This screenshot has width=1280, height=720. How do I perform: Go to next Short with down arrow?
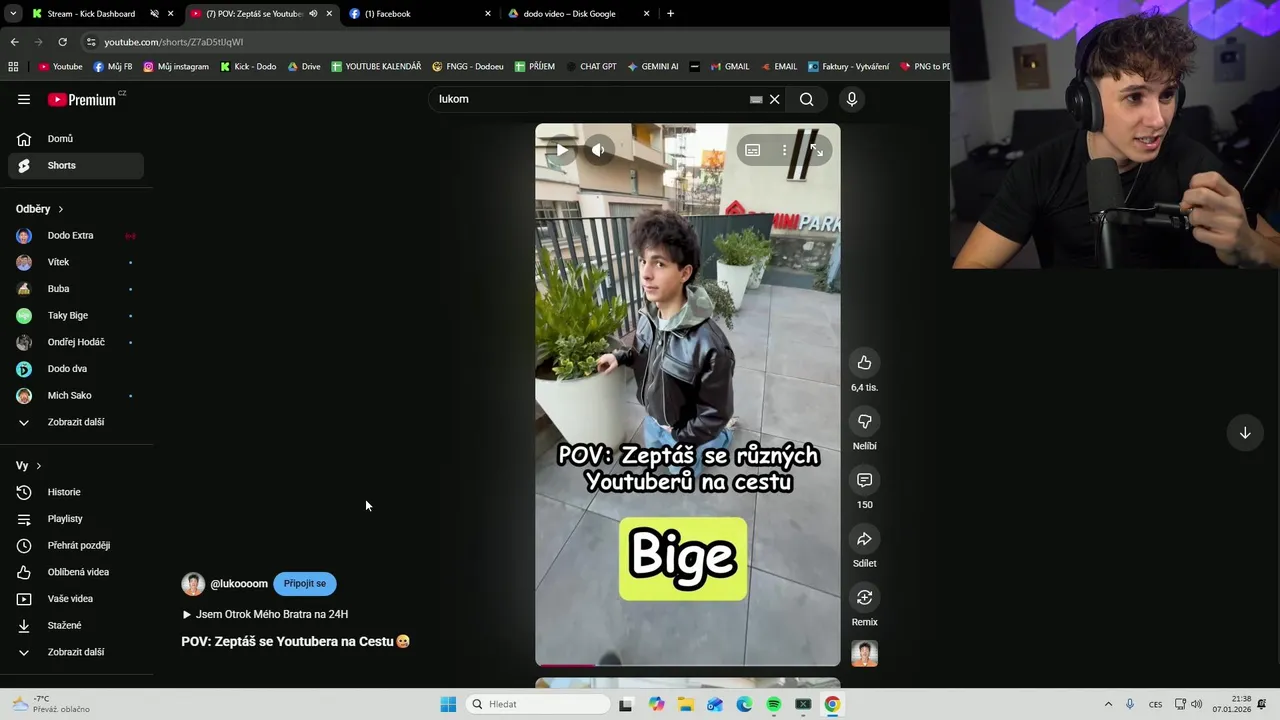[x=1245, y=433]
